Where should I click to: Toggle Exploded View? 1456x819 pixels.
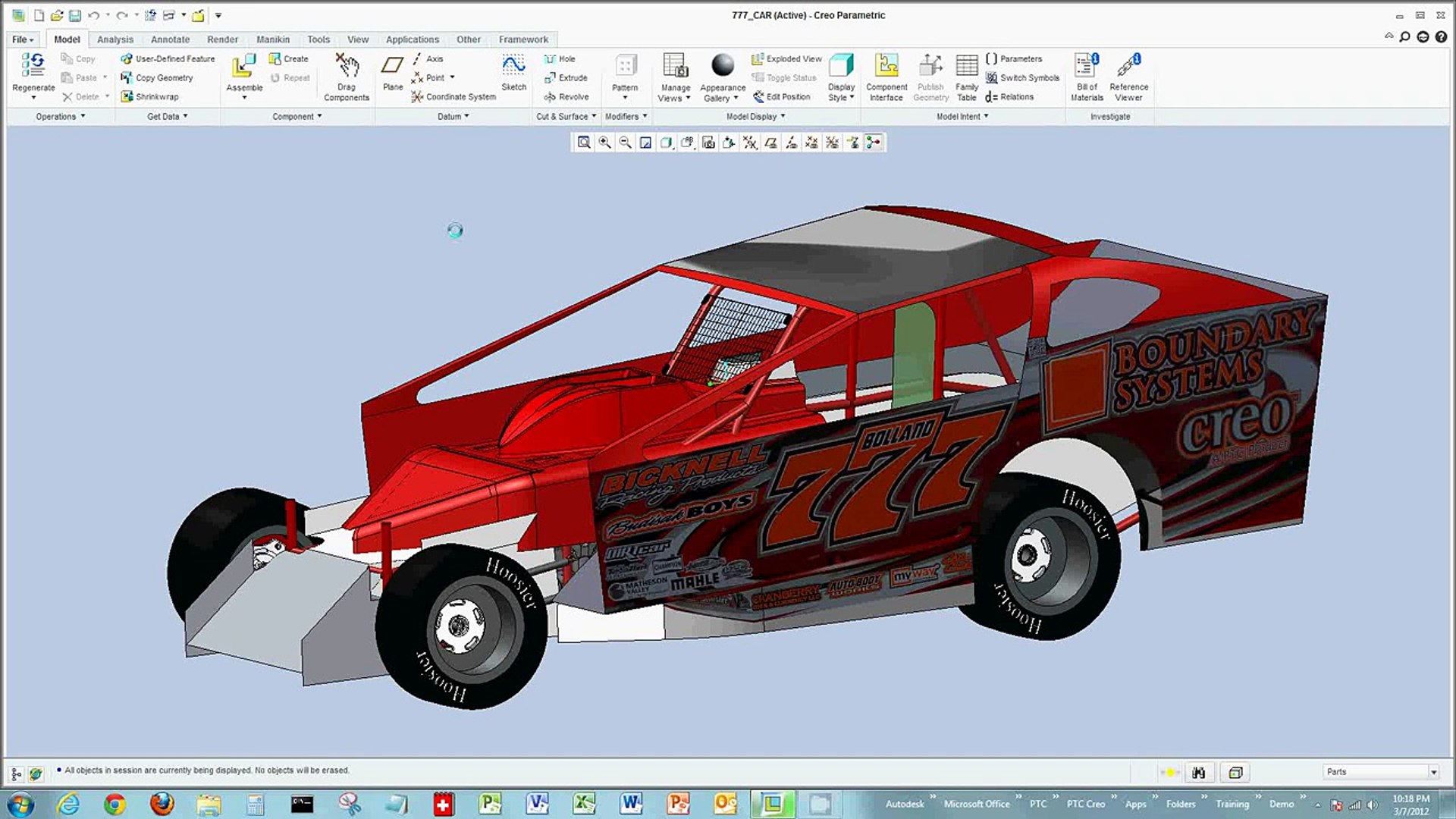coord(786,58)
